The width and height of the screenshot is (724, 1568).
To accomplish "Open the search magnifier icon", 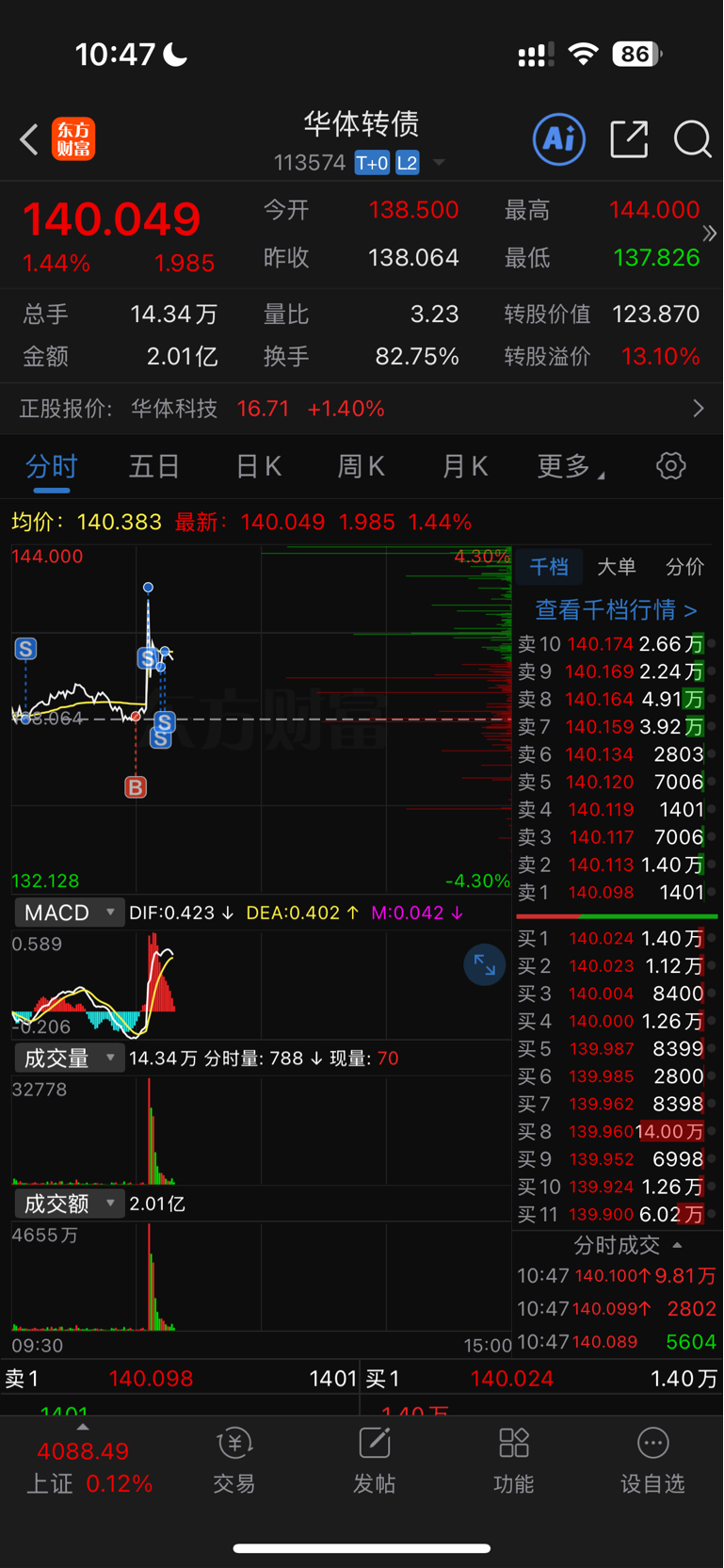I will pos(692,139).
